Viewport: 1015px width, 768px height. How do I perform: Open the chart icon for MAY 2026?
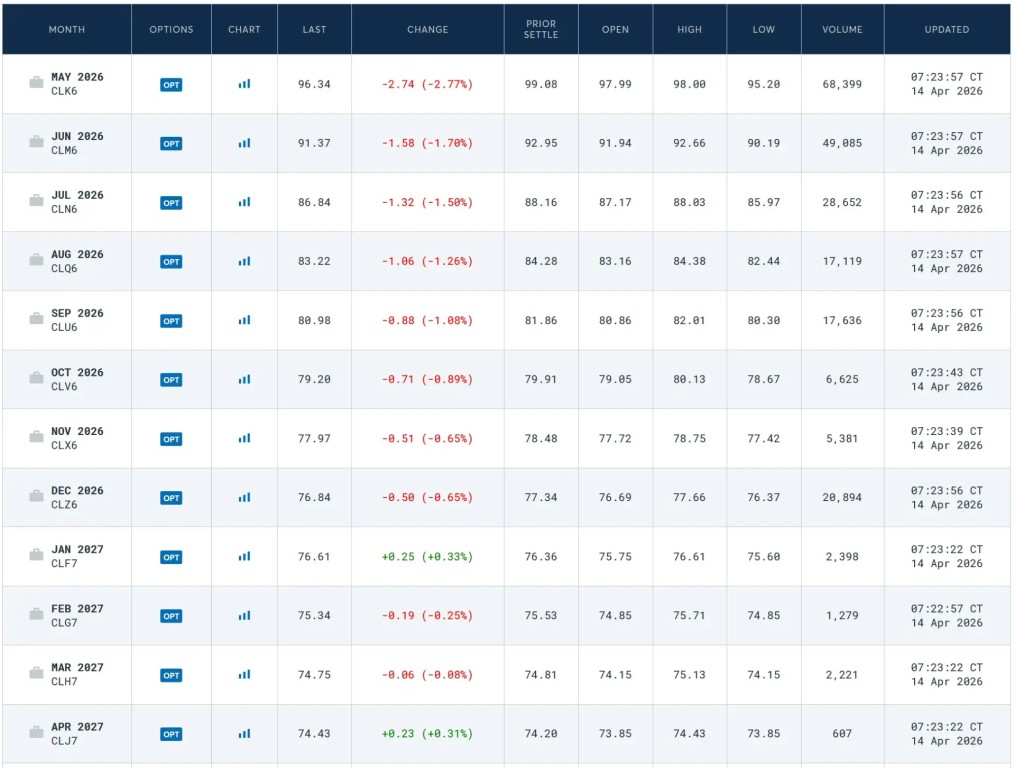click(244, 84)
